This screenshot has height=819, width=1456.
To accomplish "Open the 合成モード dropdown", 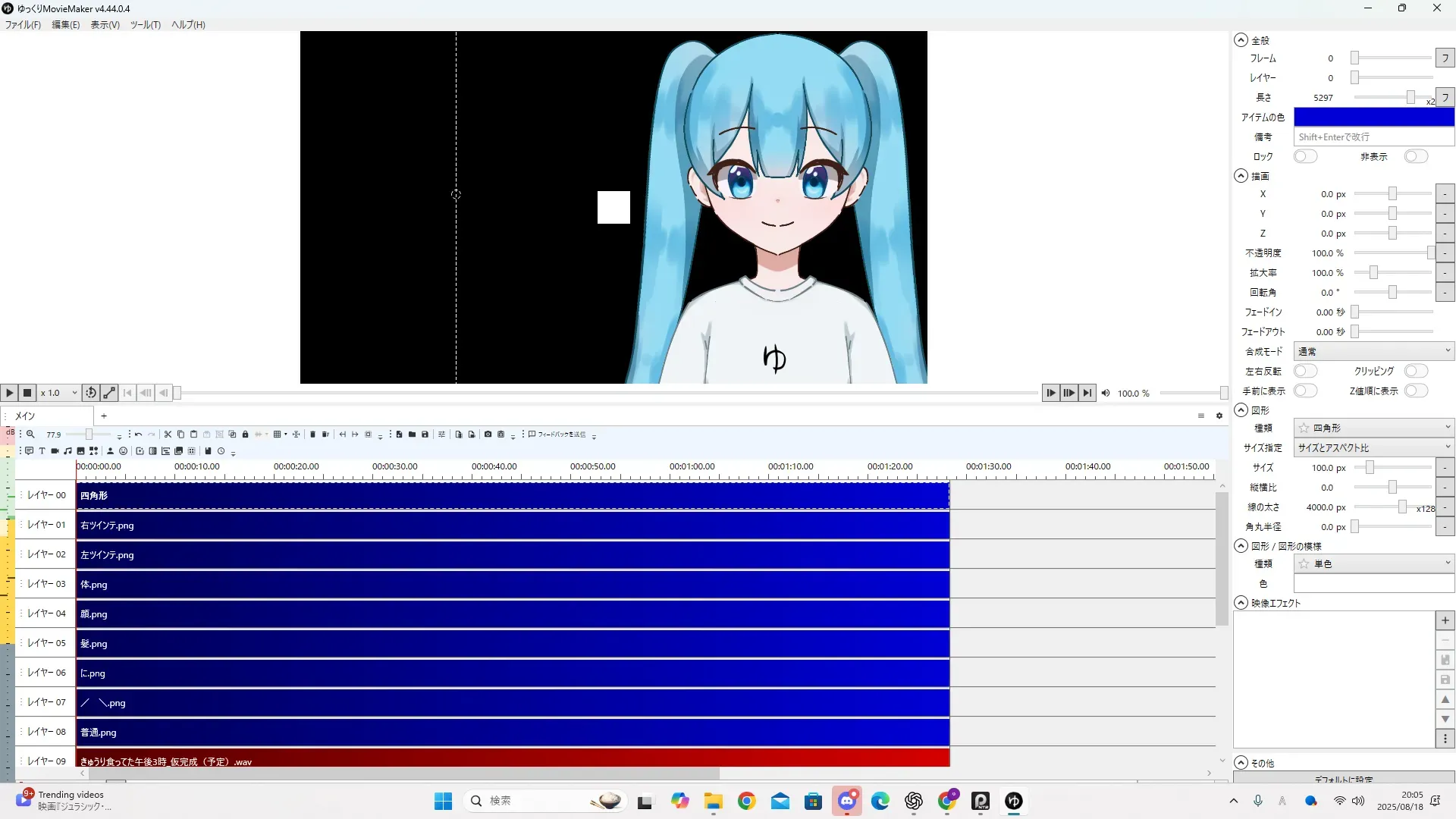I will point(1373,351).
